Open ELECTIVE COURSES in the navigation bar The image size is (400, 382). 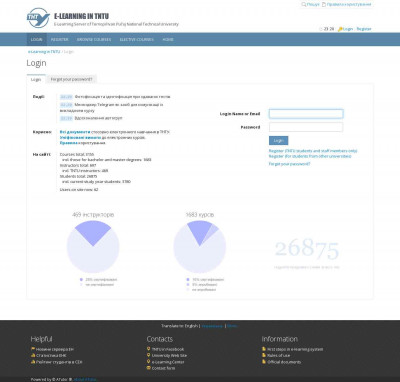pos(137,39)
